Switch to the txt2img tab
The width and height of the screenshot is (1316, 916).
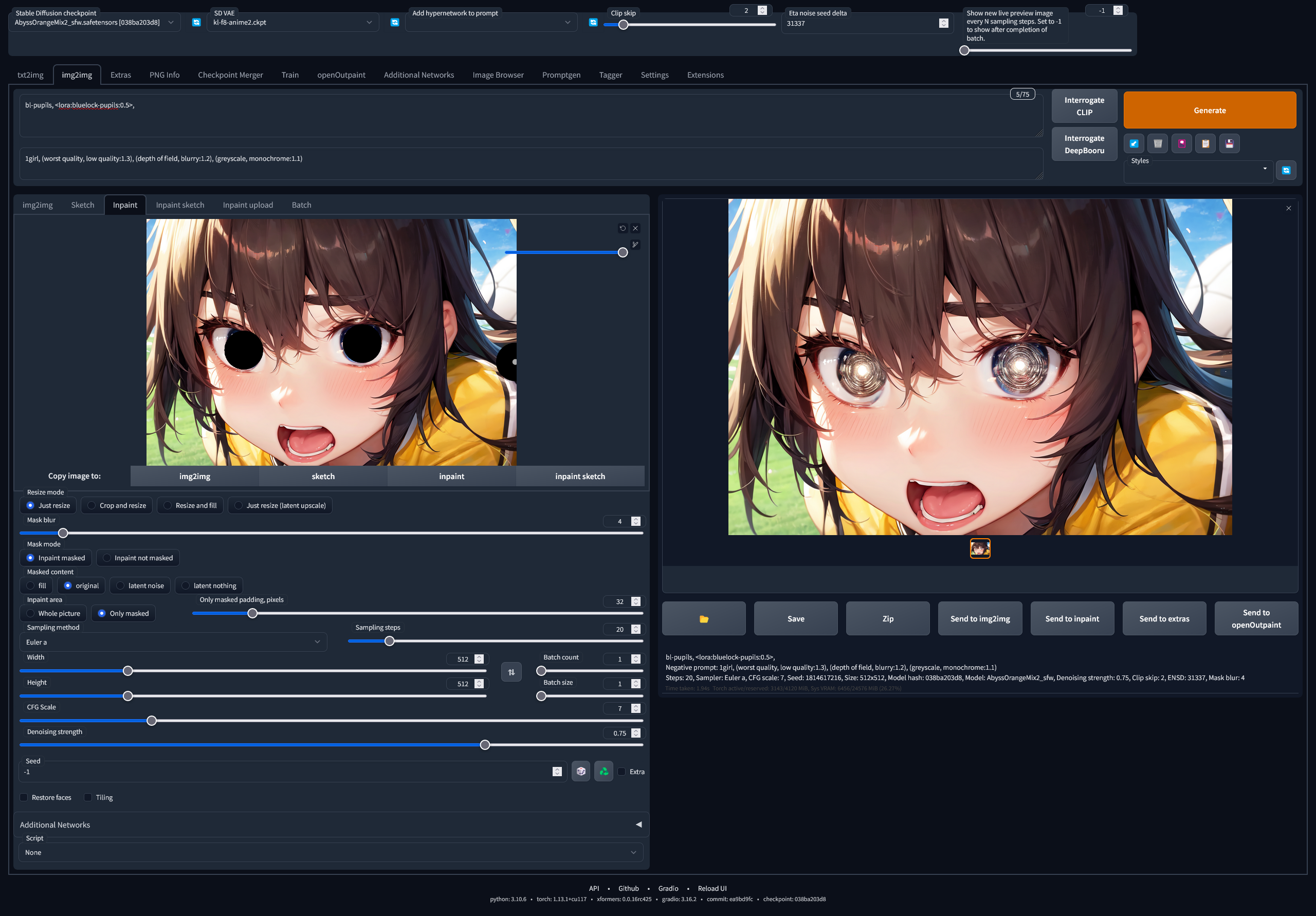pos(30,75)
